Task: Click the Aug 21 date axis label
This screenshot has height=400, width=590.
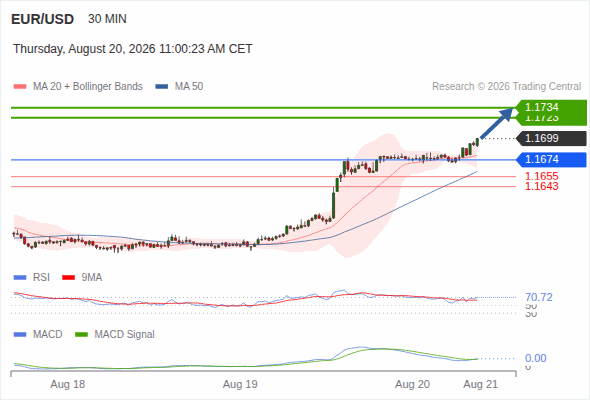Action: (481, 385)
